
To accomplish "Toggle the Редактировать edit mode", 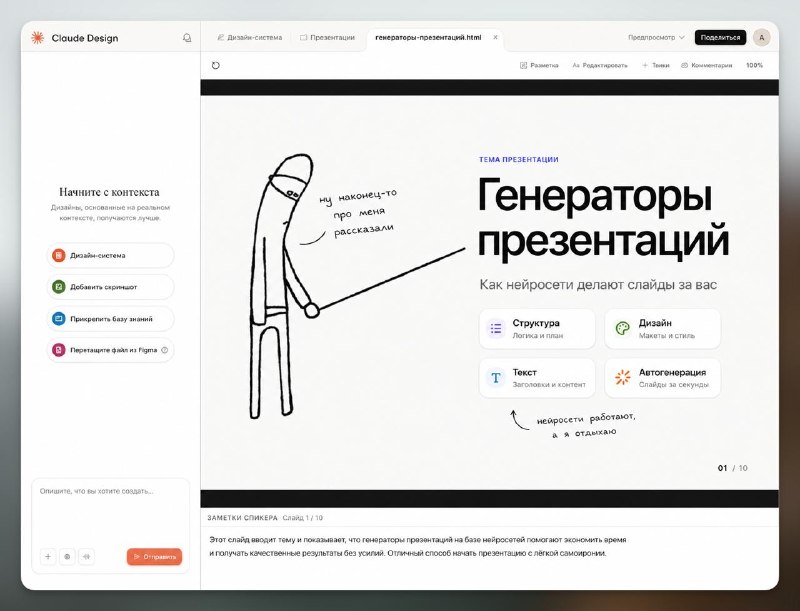I will pyautogui.click(x=600, y=65).
